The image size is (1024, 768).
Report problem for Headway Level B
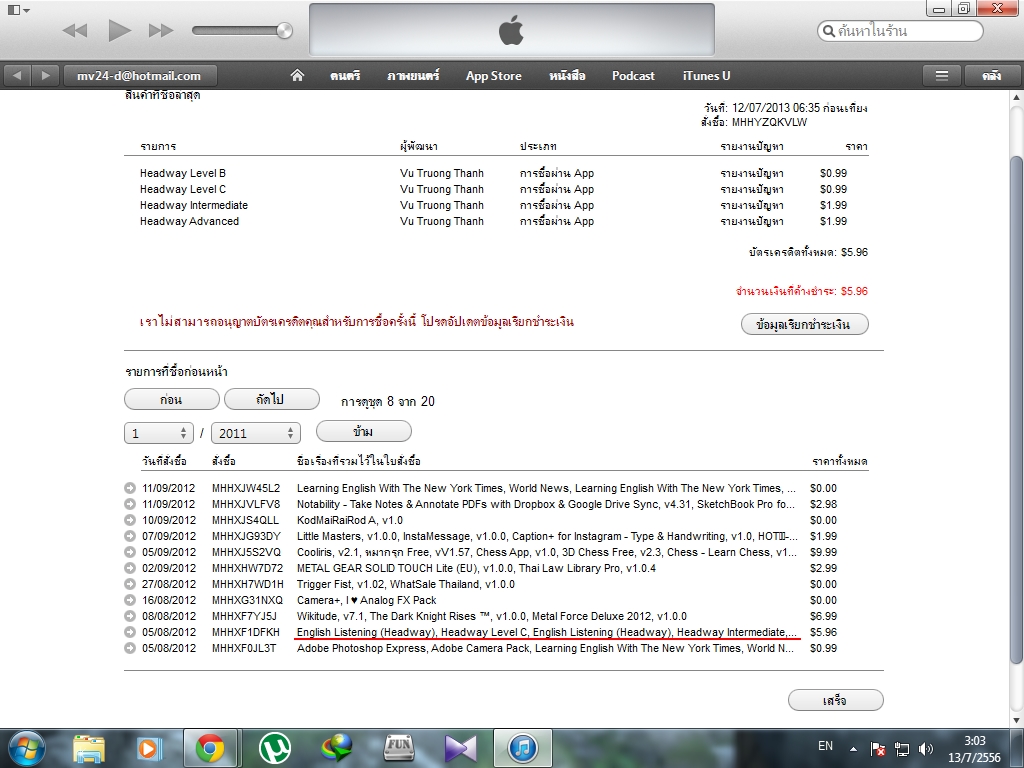coord(752,173)
